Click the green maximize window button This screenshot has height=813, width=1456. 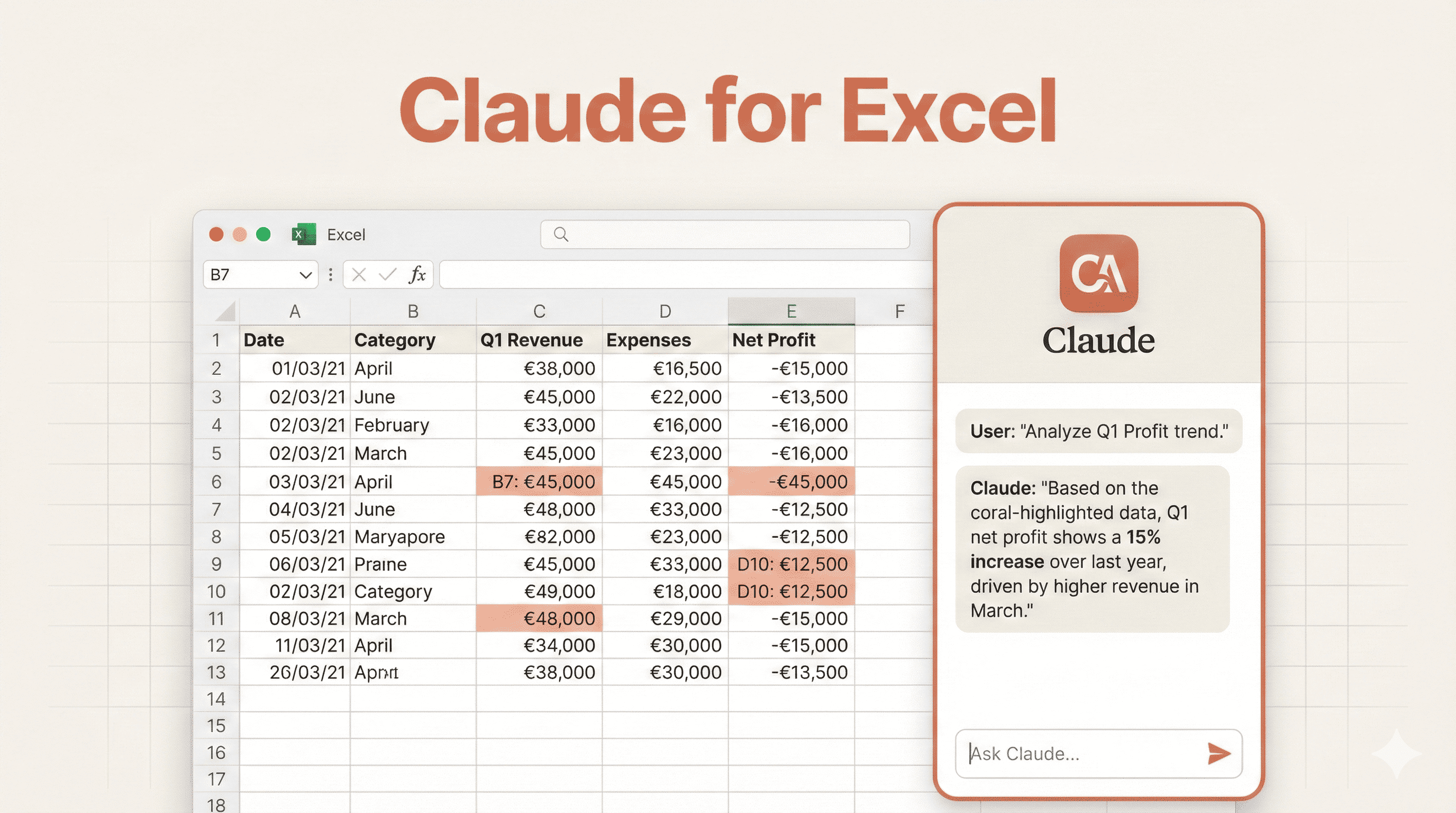click(263, 234)
